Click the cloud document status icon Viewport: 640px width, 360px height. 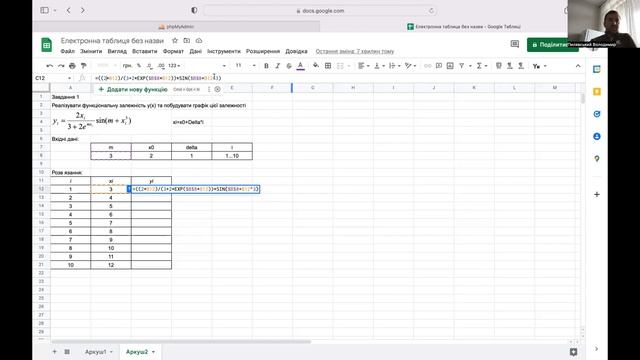point(199,40)
